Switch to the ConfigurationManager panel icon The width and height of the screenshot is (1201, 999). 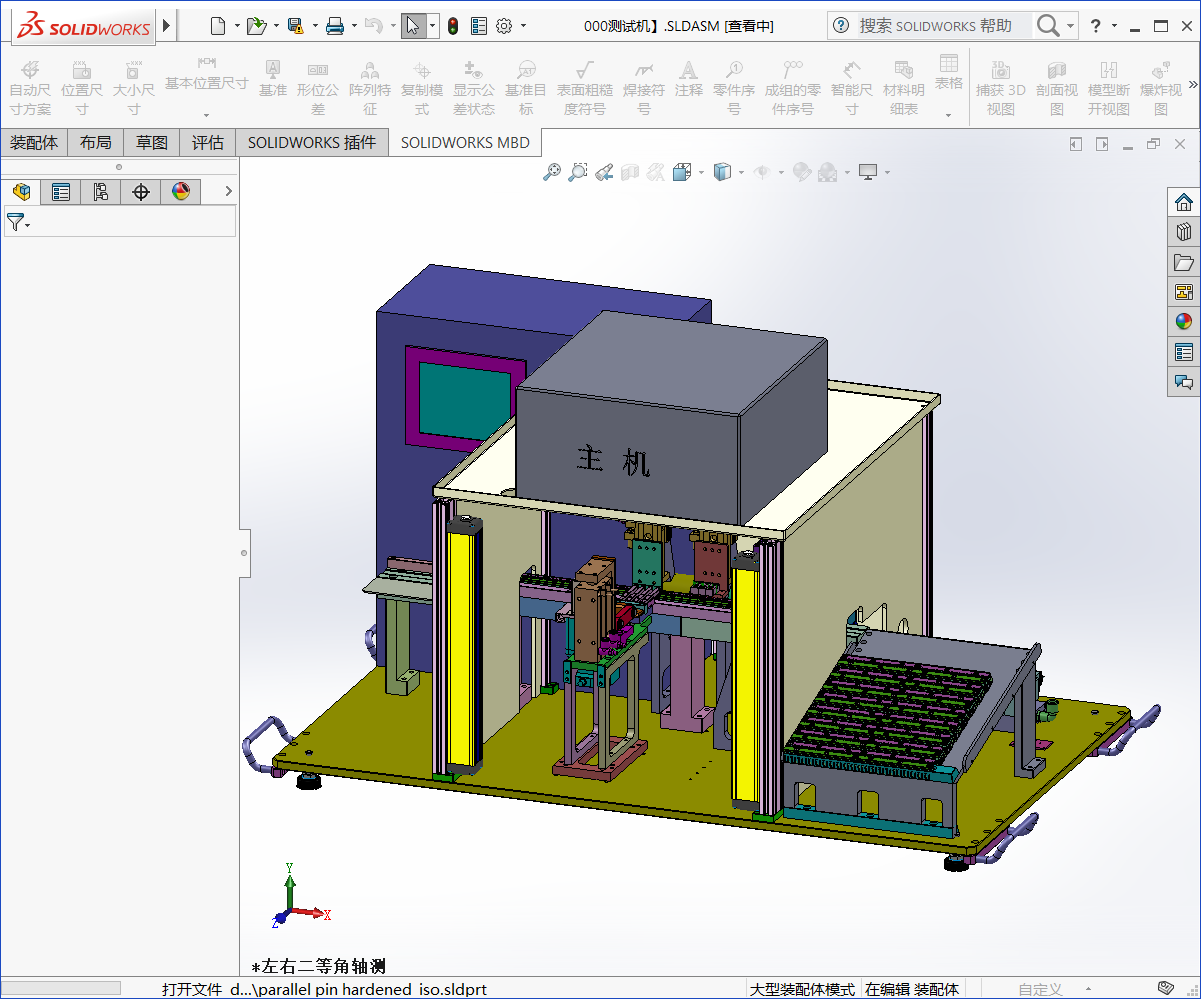tap(101, 192)
